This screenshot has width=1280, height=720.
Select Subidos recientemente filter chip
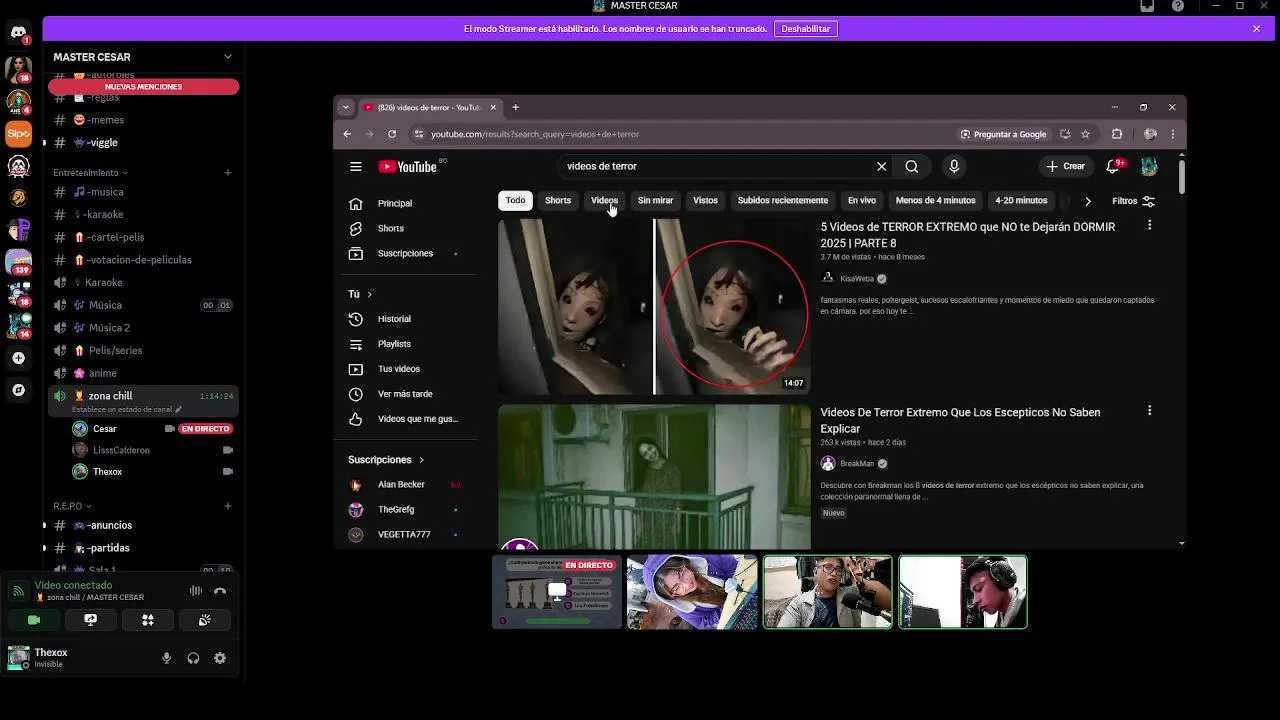[783, 200]
